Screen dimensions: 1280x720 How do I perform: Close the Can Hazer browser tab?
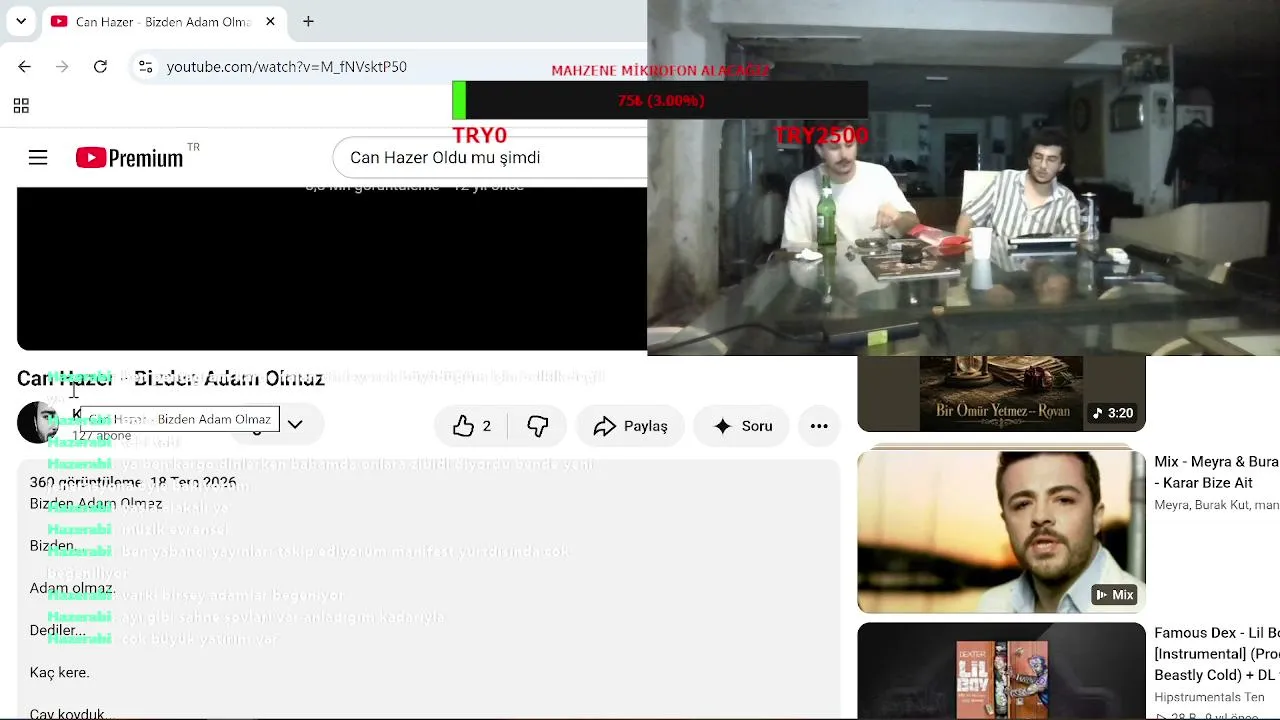[x=270, y=21]
